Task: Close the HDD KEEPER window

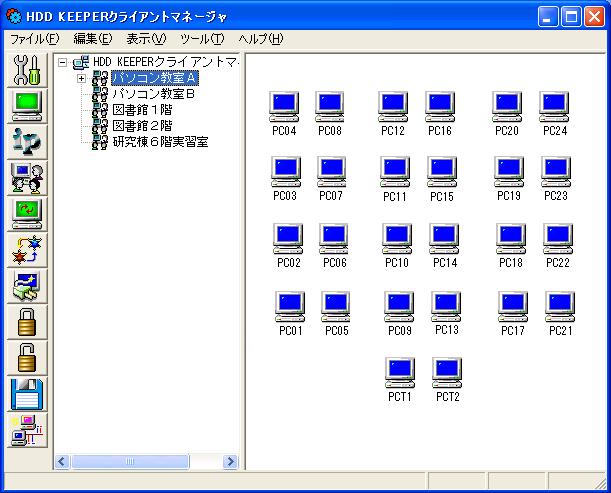Action: (594, 17)
